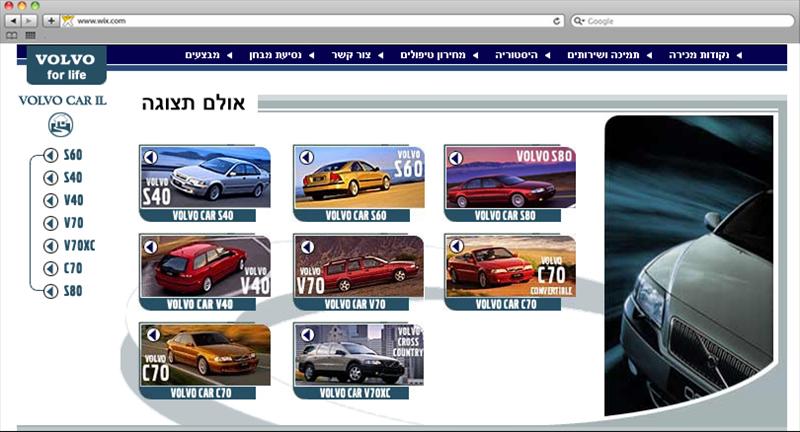Screen dimensions: 800x432
Task: Select S60 text link in sidebar
Action: 73,155
